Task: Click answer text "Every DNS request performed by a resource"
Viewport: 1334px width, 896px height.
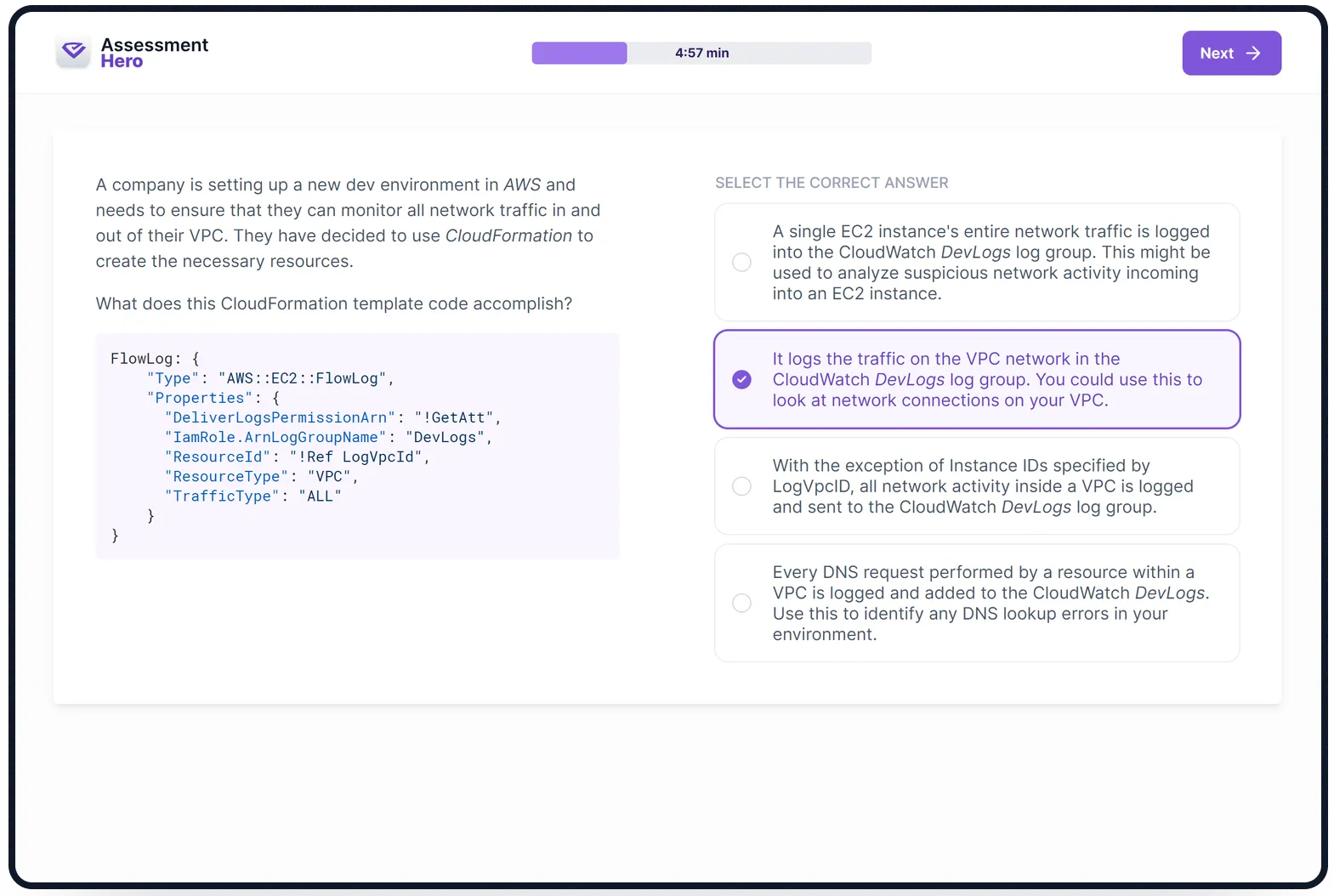Action: pos(991,603)
